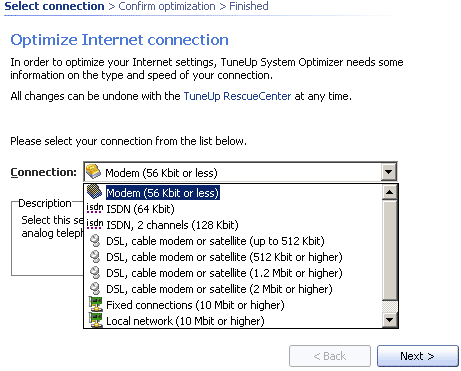Click the satellite icon for DSL up to 512 Kbit
This screenshot has width=461, height=371.
95,241
